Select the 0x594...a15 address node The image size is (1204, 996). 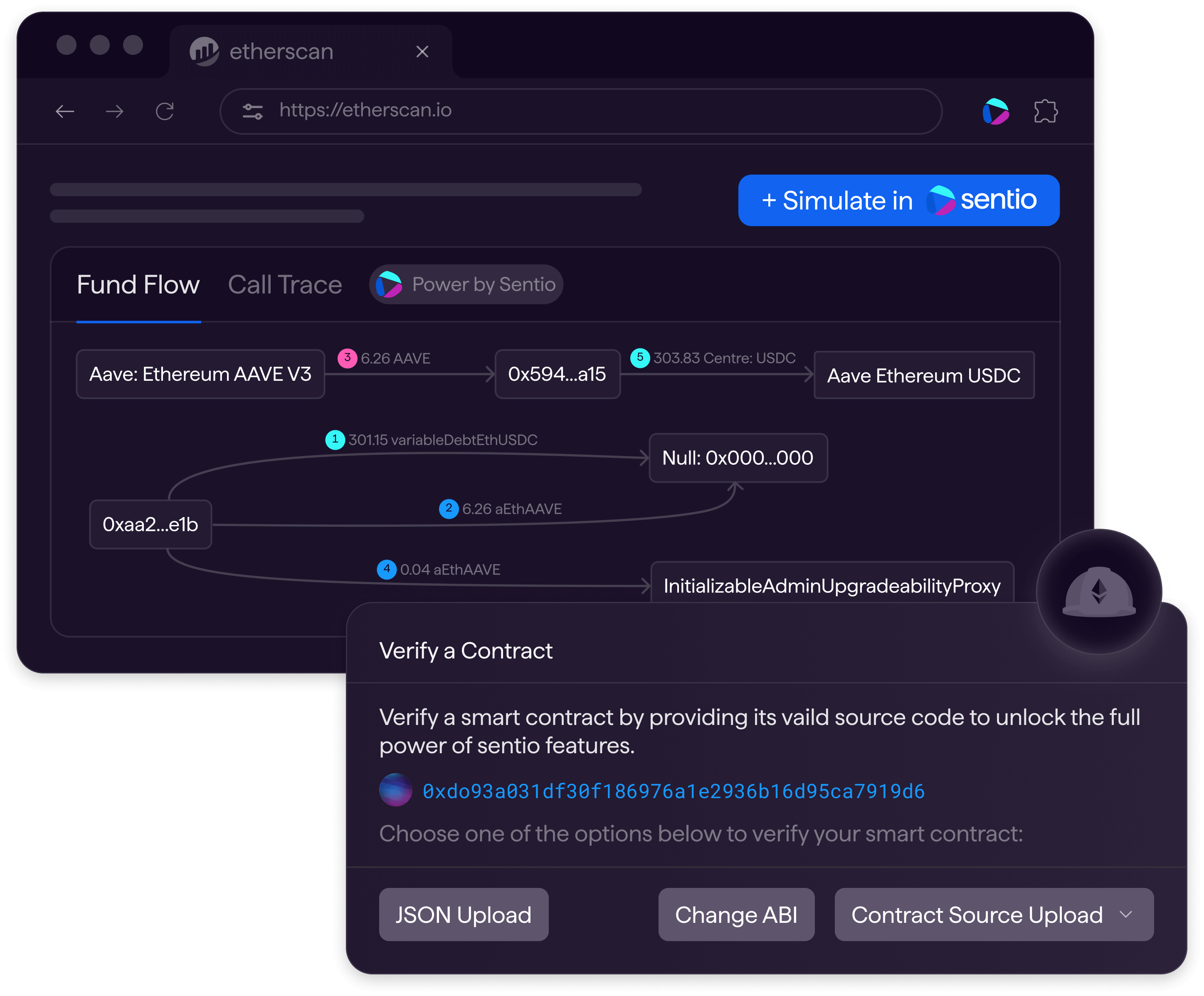click(557, 375)
